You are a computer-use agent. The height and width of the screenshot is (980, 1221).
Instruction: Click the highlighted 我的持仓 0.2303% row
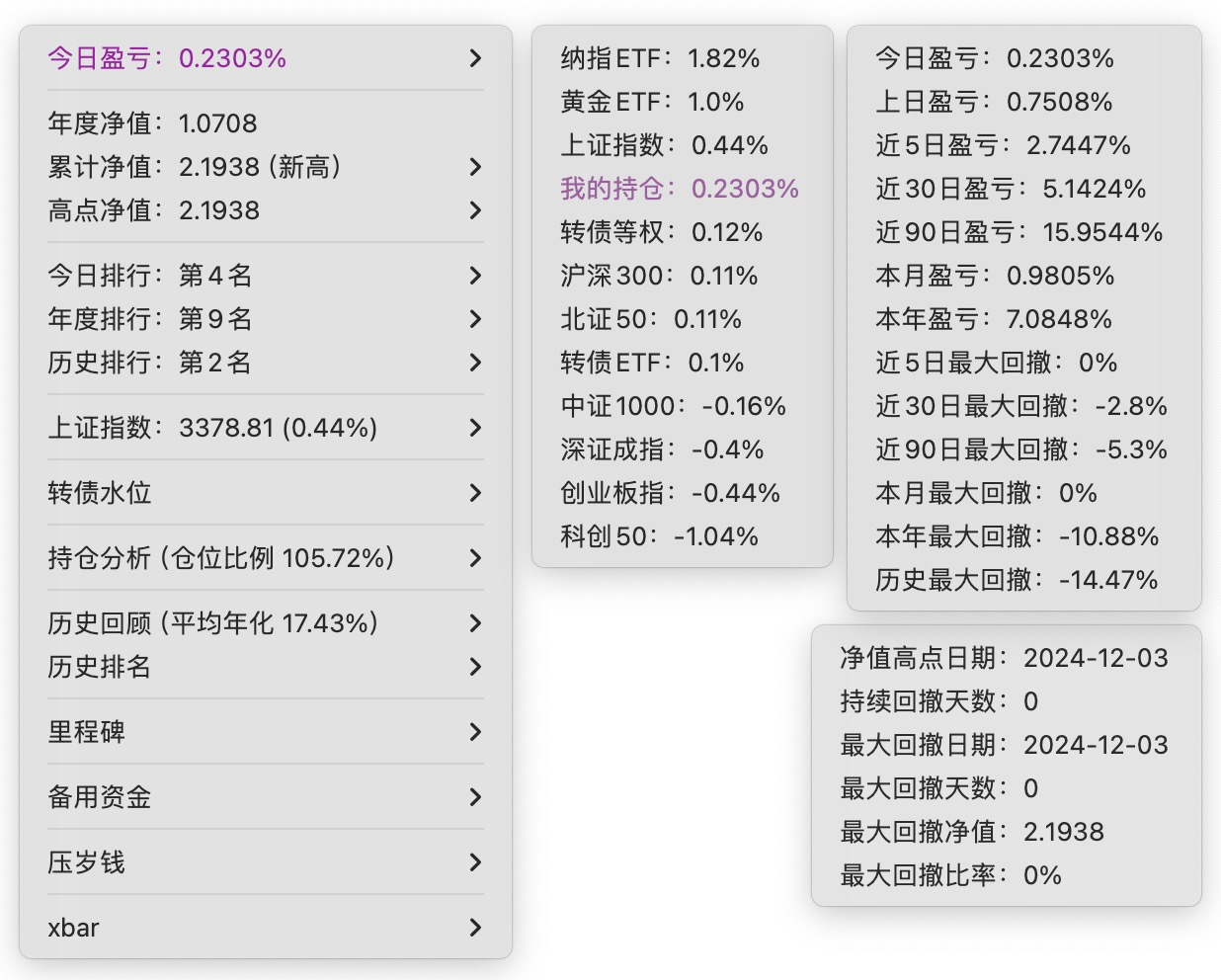pos(680,189)
